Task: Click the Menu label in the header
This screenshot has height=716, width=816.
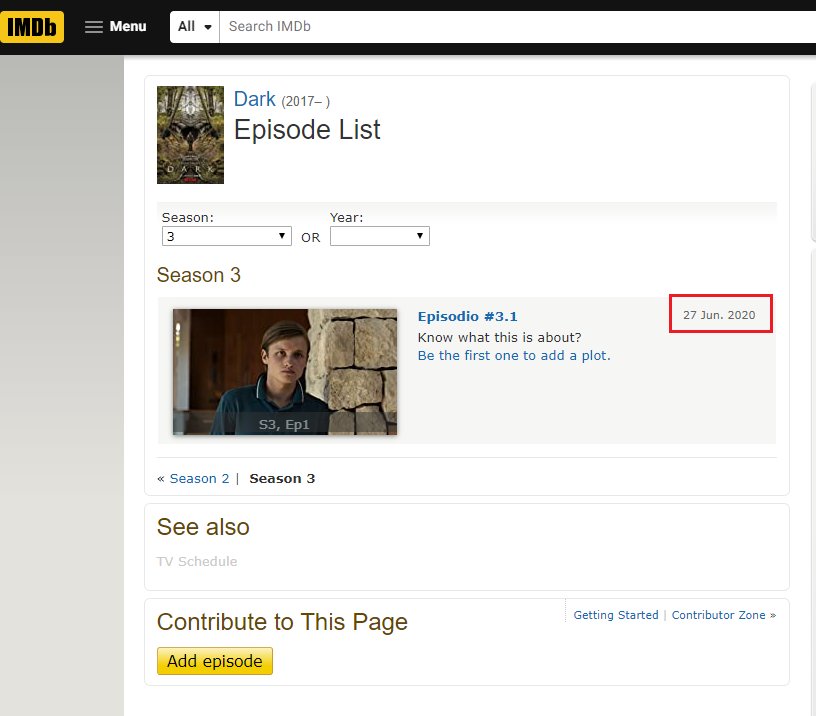Action: [x=128, y=27]
